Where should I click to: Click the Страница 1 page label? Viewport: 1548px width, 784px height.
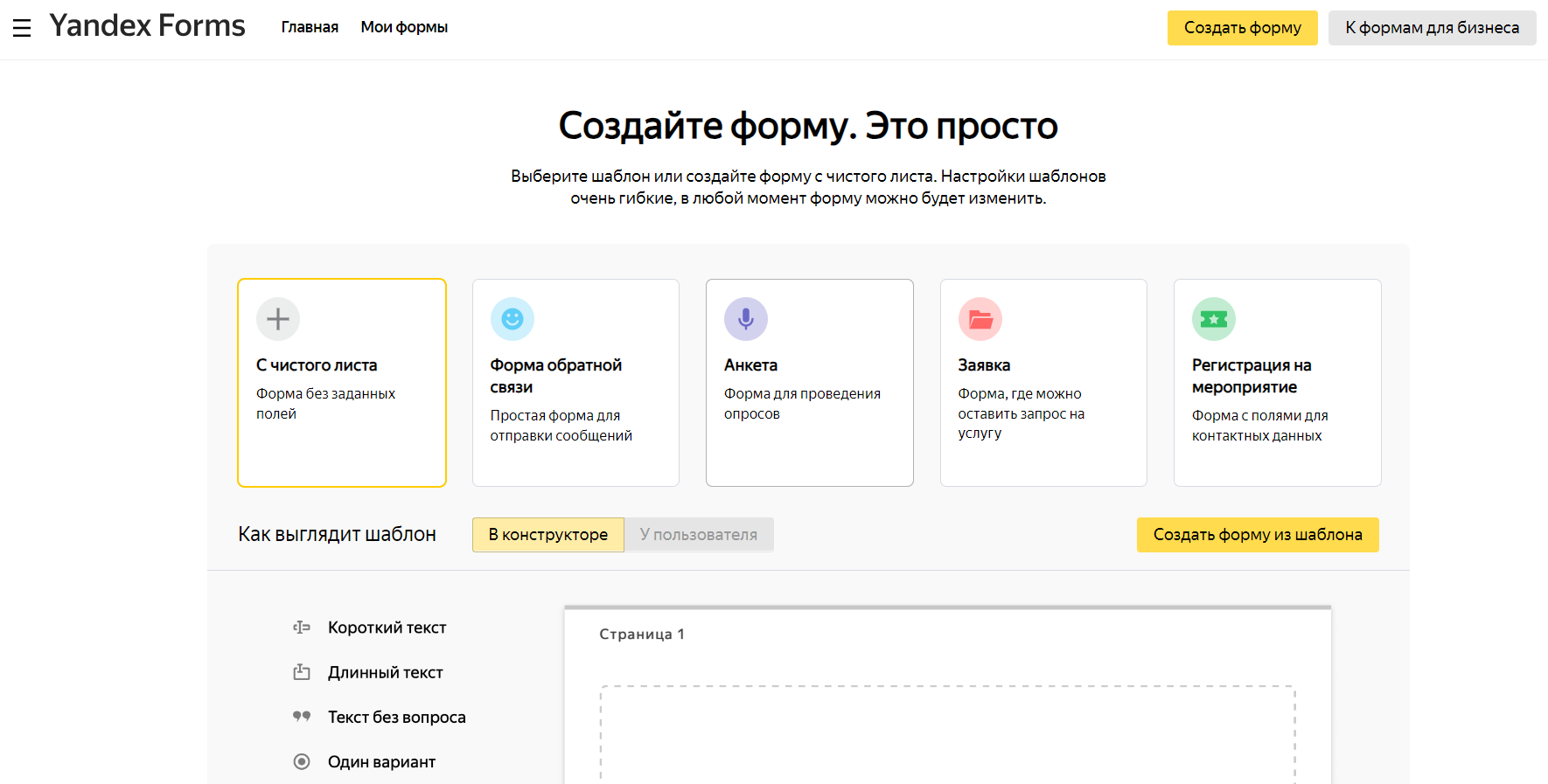(x=642, y=634)
